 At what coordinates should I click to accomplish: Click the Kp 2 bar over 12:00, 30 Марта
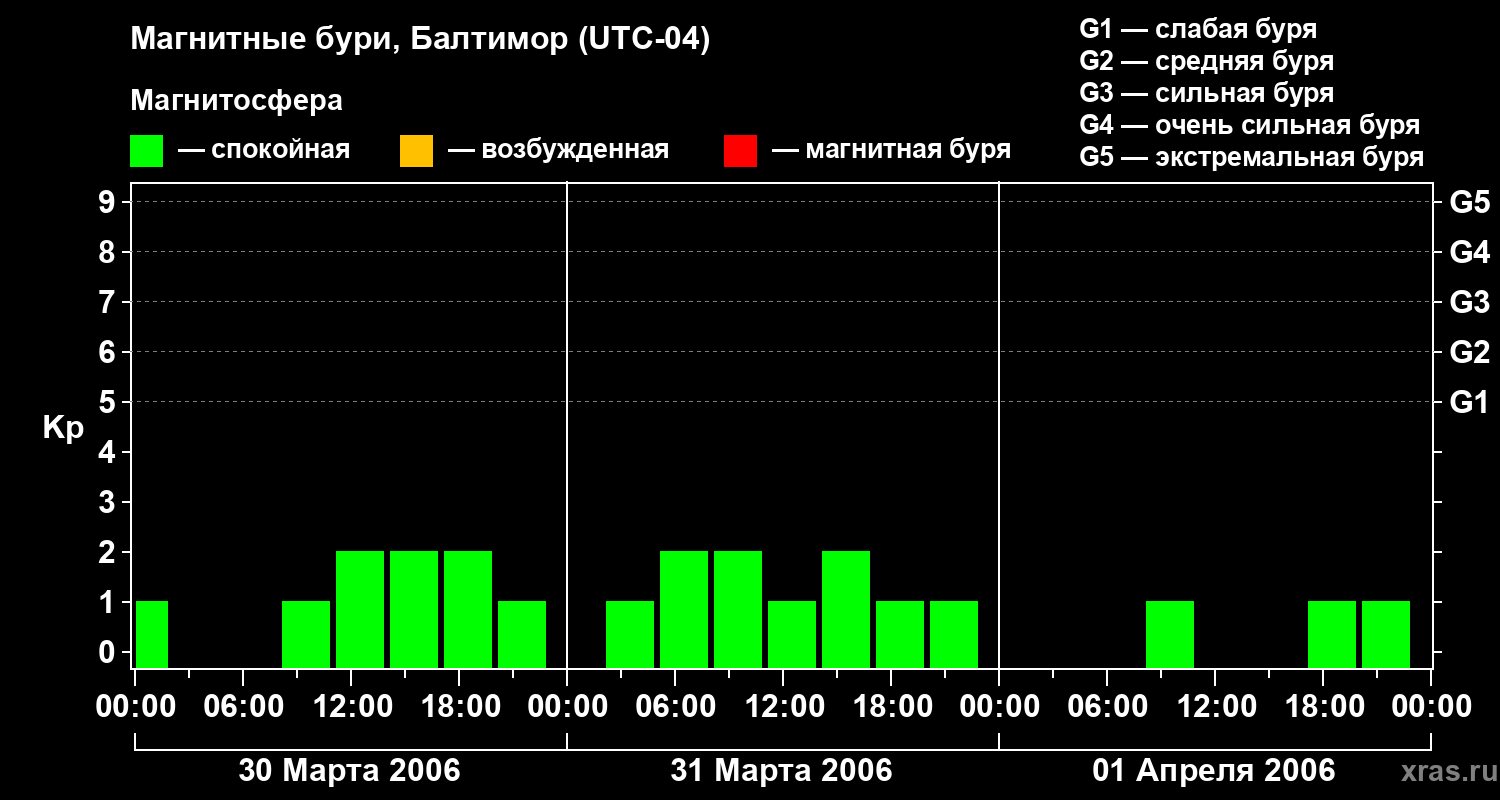coord(360,609)
